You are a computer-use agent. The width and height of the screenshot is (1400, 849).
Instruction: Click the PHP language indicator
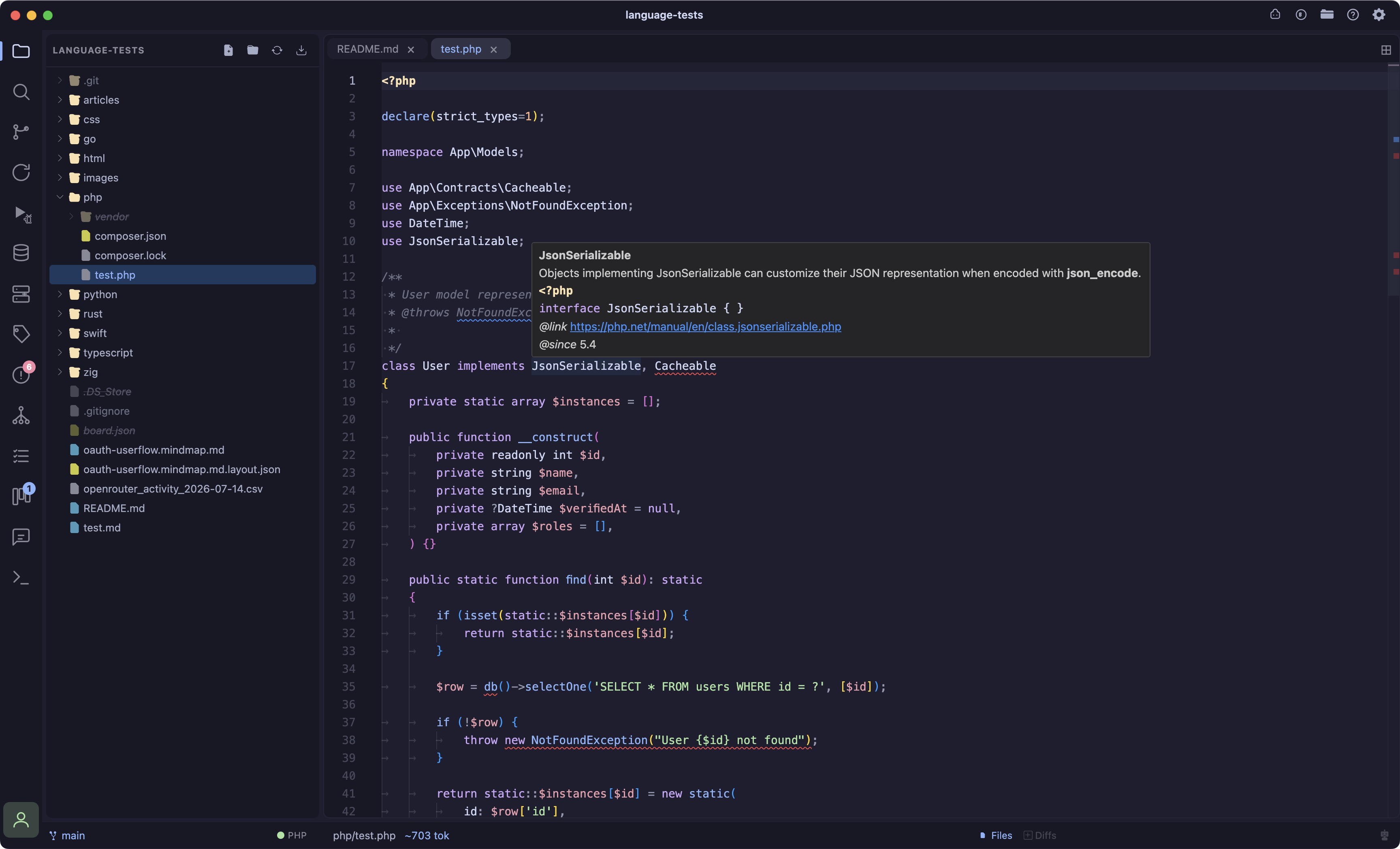(x=292, y=835)
